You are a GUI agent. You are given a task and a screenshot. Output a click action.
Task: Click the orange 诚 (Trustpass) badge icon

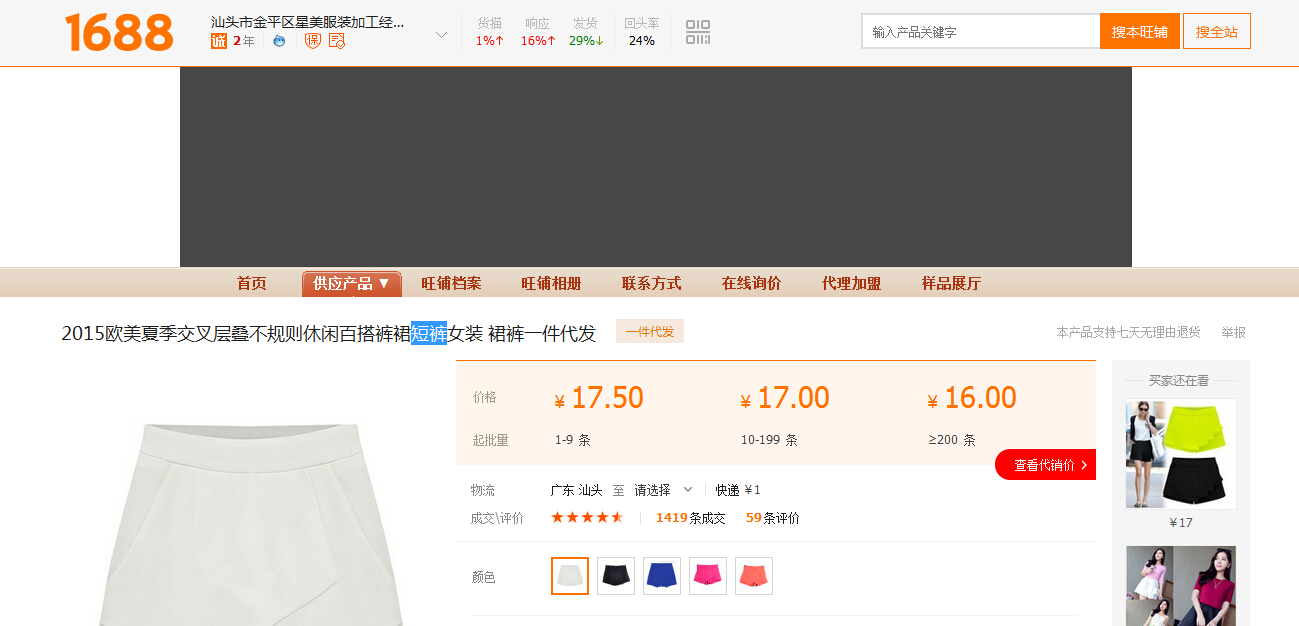click(x=219, y=41)
